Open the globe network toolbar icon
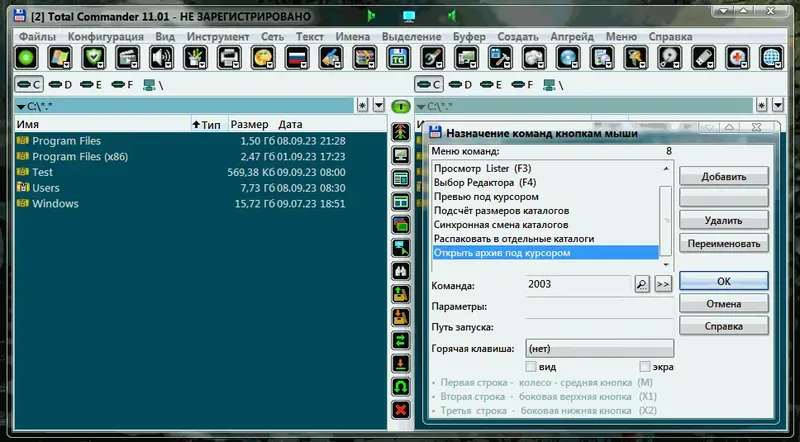 [771, 58]
